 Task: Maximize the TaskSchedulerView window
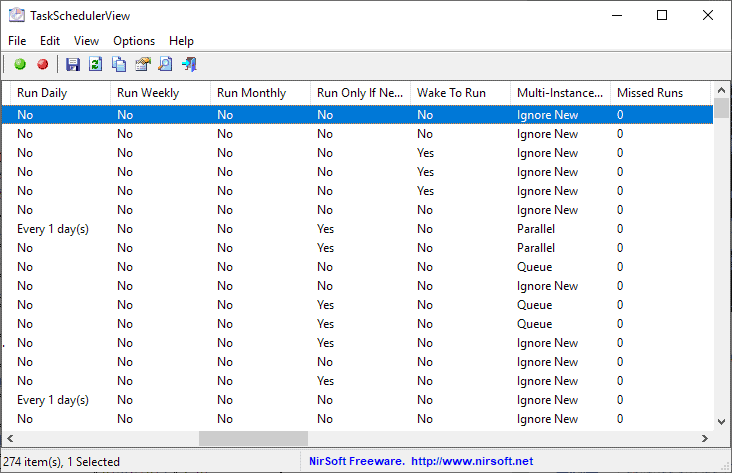pos(662,15)
